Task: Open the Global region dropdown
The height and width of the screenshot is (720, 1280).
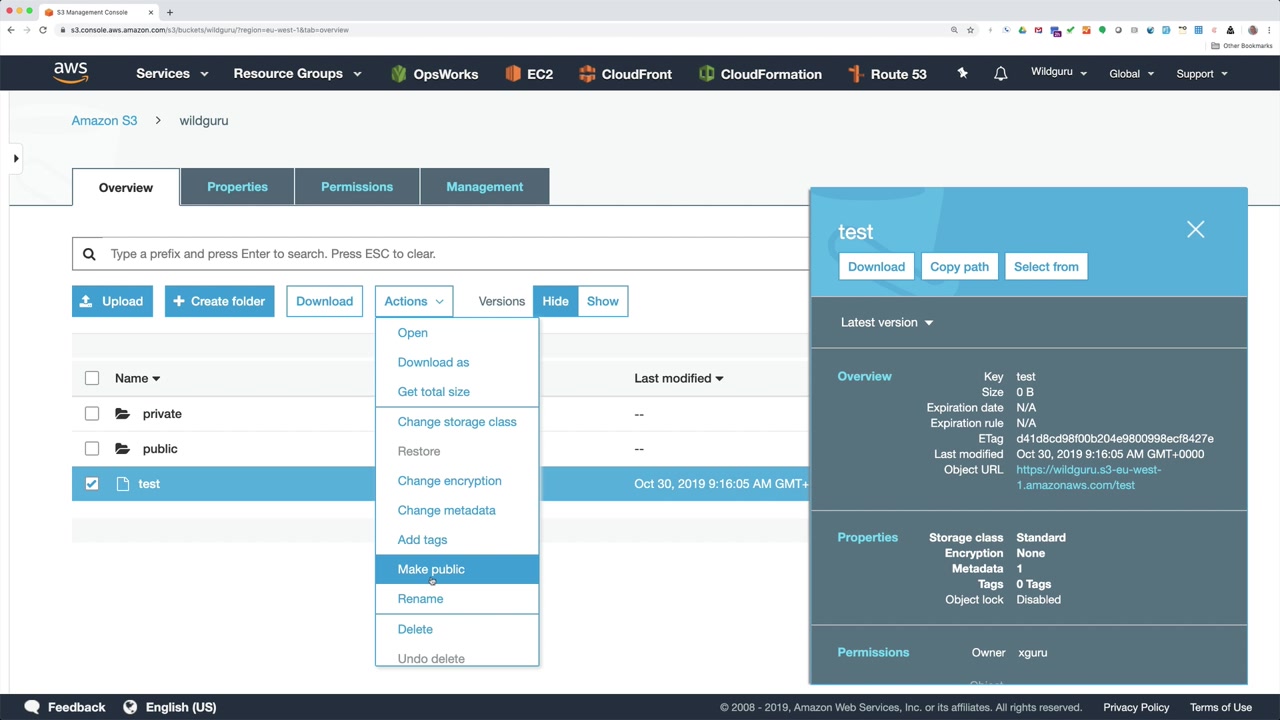Action: (x=1132, y=74)
